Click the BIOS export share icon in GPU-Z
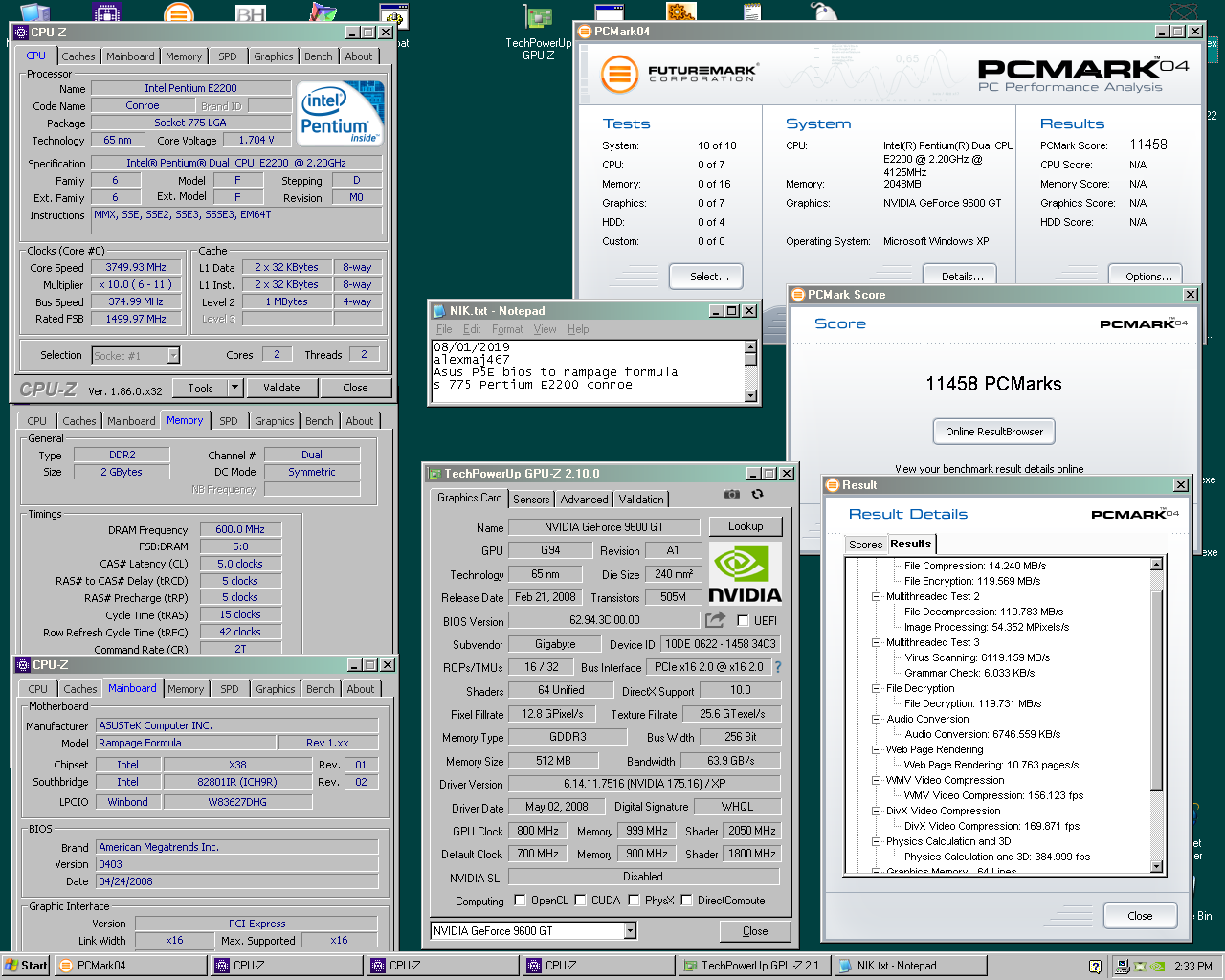Image resolution: width=1225 pixels, height=980 pixels. click(x=716, y=620)
